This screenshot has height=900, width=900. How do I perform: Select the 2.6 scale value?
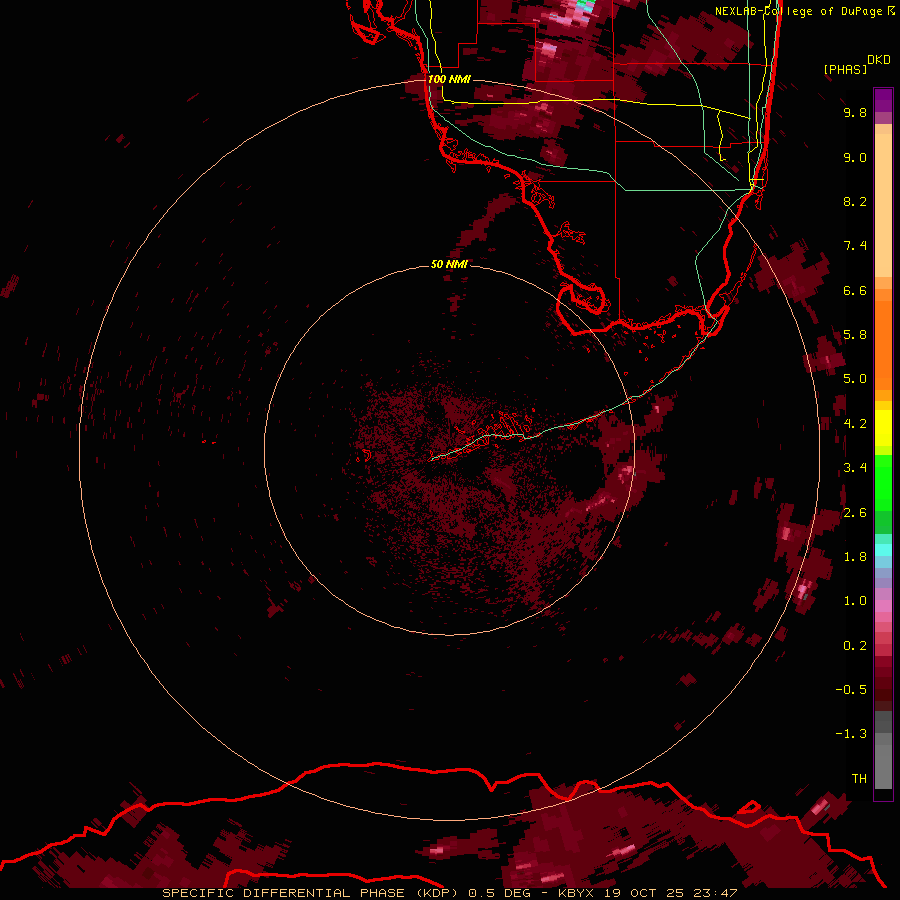tap(855, 513)
